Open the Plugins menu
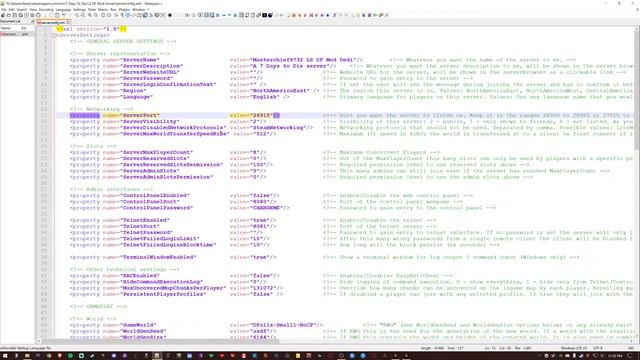 click(x=124, y=9)
